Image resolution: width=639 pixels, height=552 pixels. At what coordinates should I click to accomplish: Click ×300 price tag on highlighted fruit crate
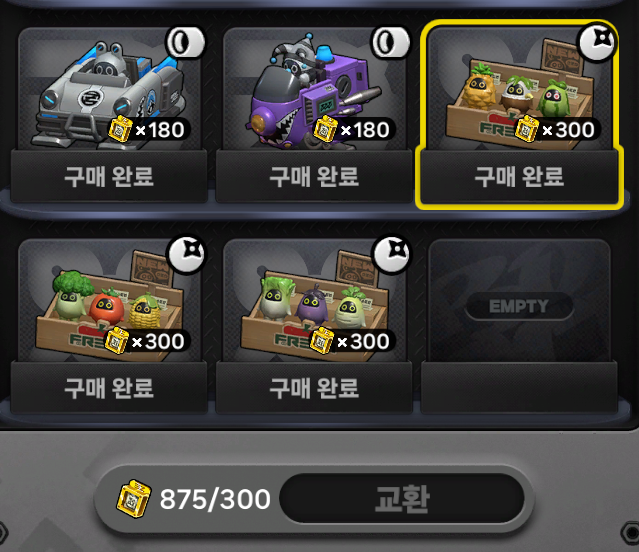click(x=557, y=130)
